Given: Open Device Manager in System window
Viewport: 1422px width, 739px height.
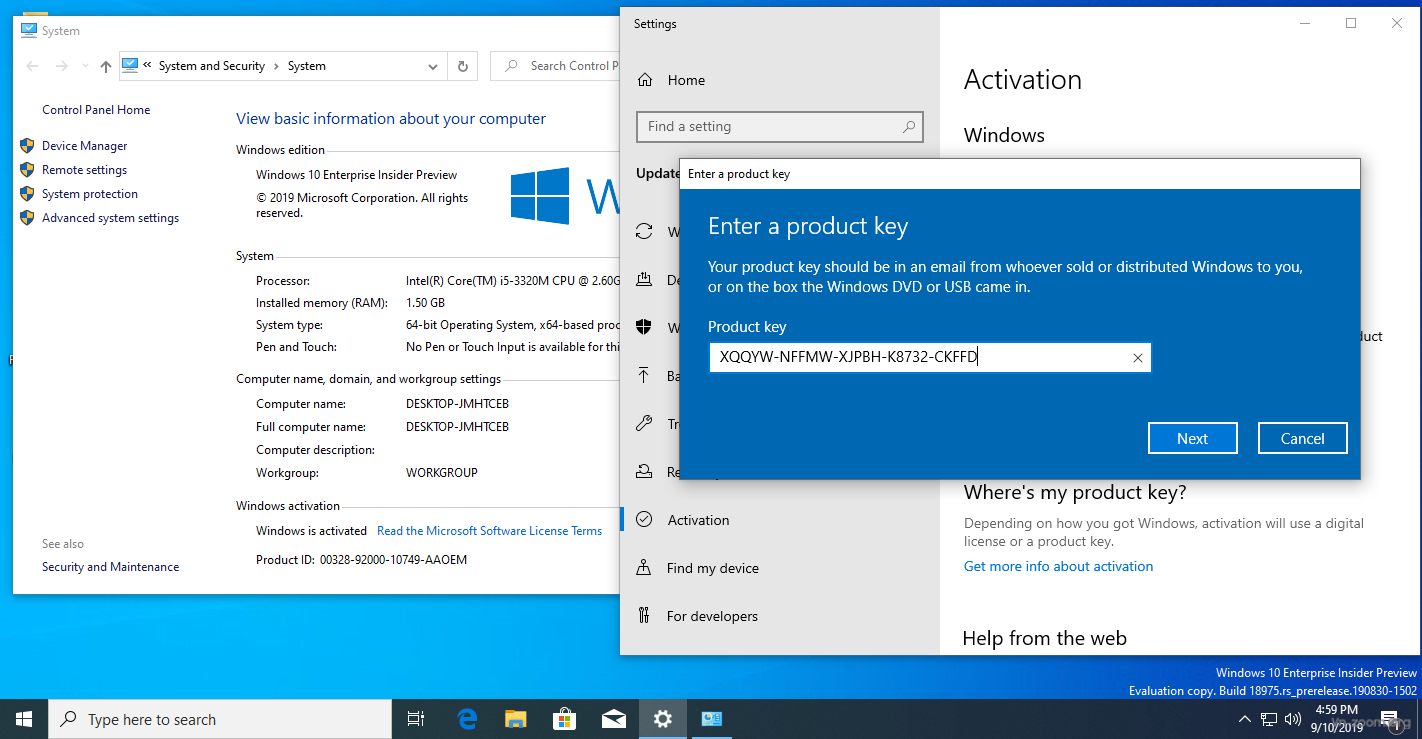Looking at the screenshot, I should [x=85, y=146].
